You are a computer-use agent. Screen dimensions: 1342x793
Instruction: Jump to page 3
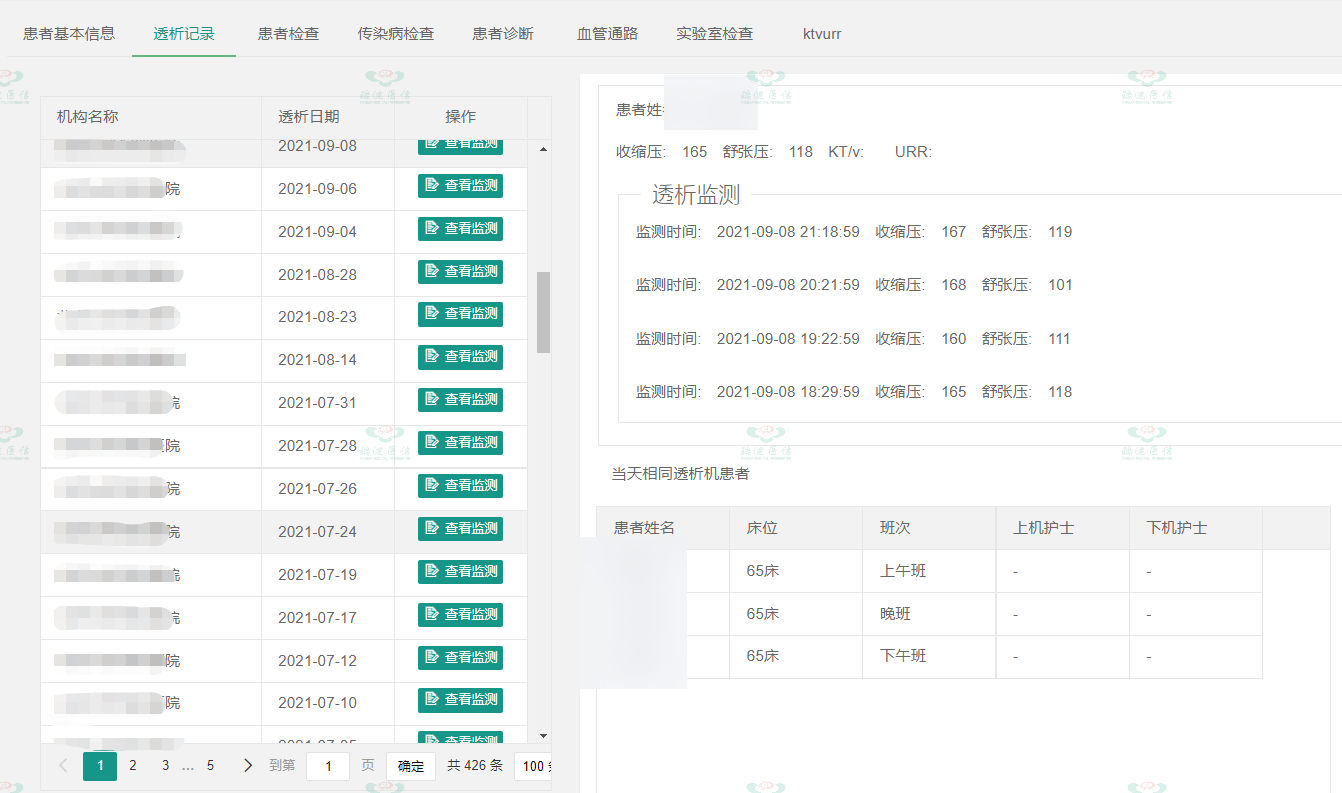click(x=165, y=766)
